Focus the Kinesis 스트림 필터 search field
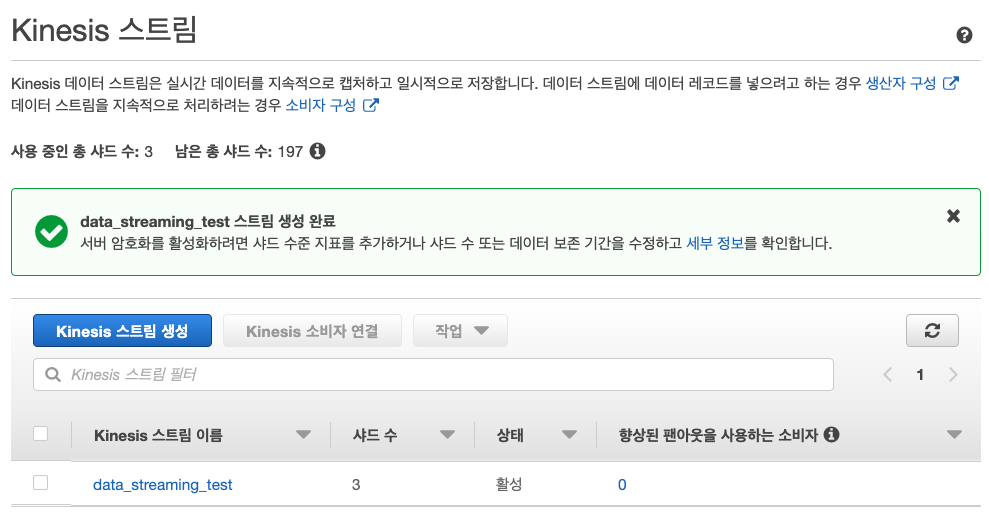 tap(433, 375)
